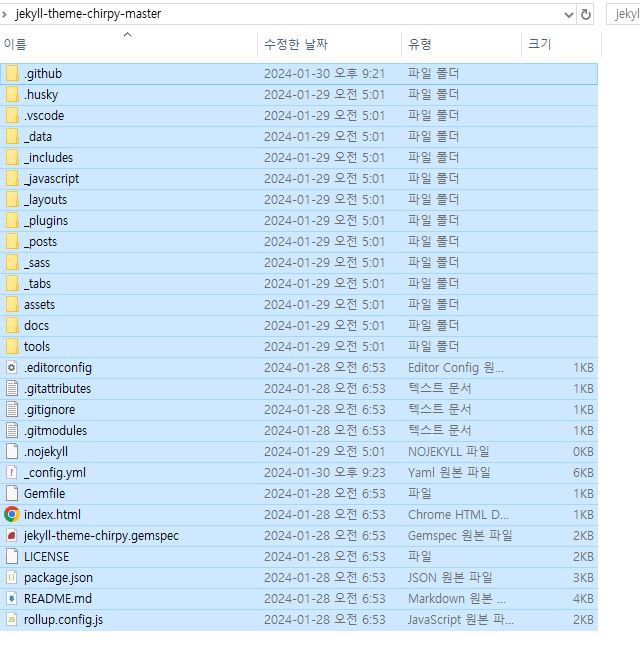
Task: Click the .nojekyll blank file icon
Action: (x=12, y=451)
